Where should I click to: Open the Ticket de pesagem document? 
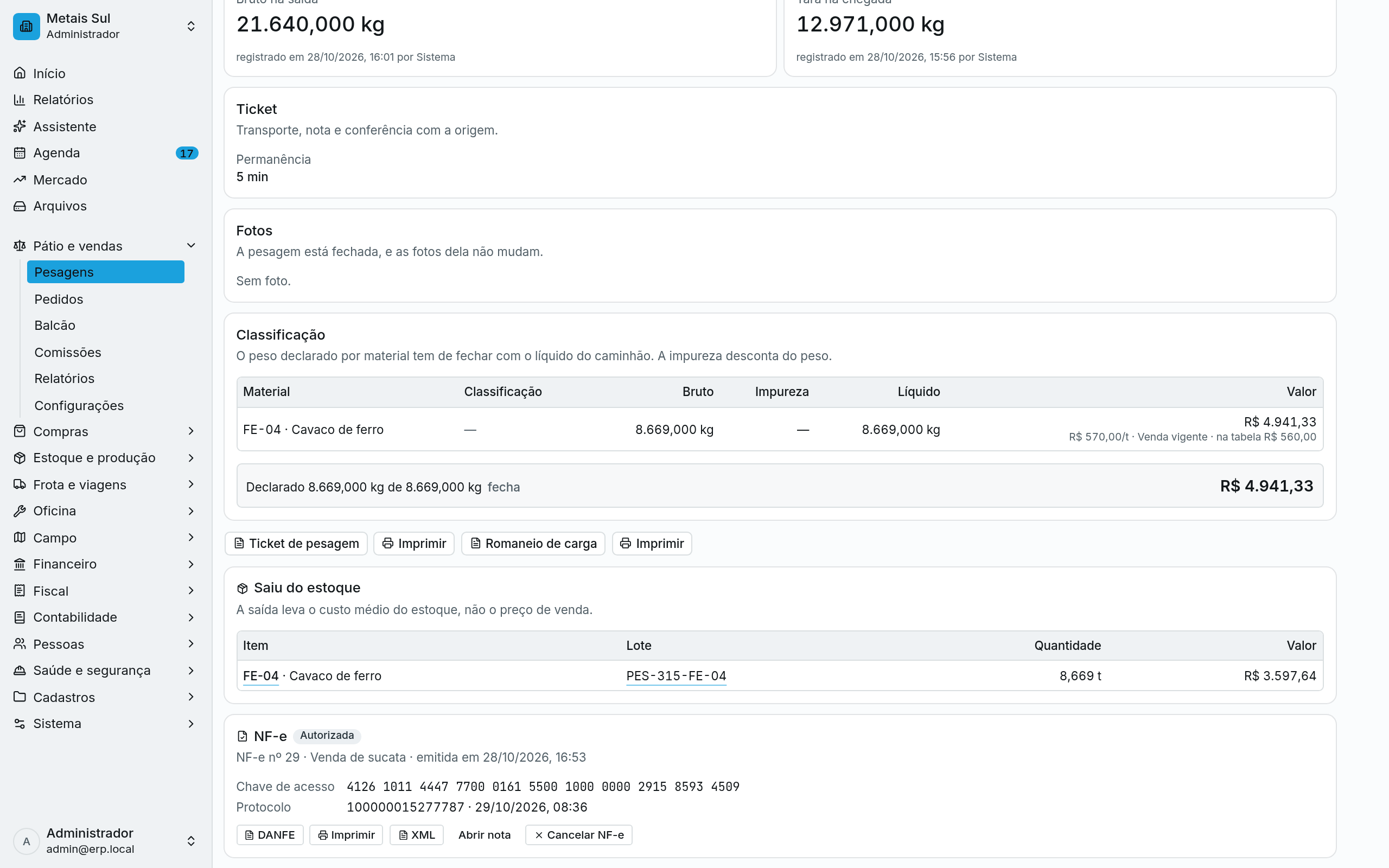tap(296, 544)
